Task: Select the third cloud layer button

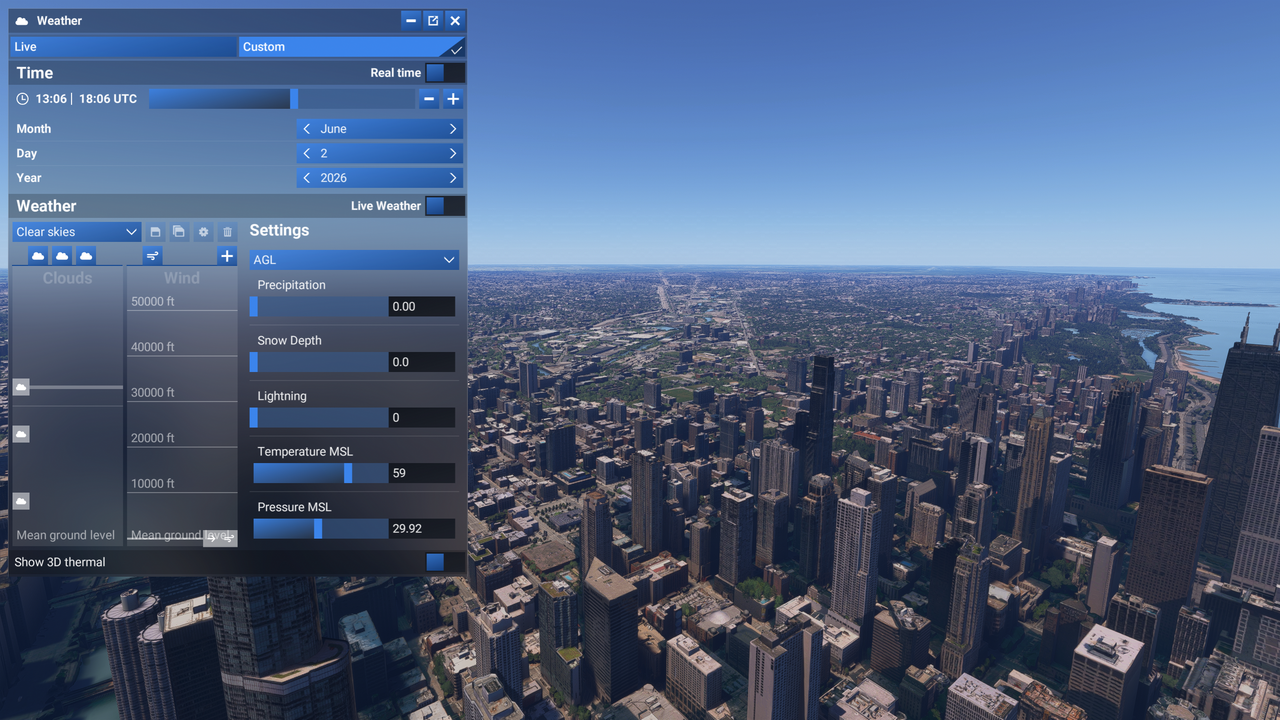Action: coord(86,257)
